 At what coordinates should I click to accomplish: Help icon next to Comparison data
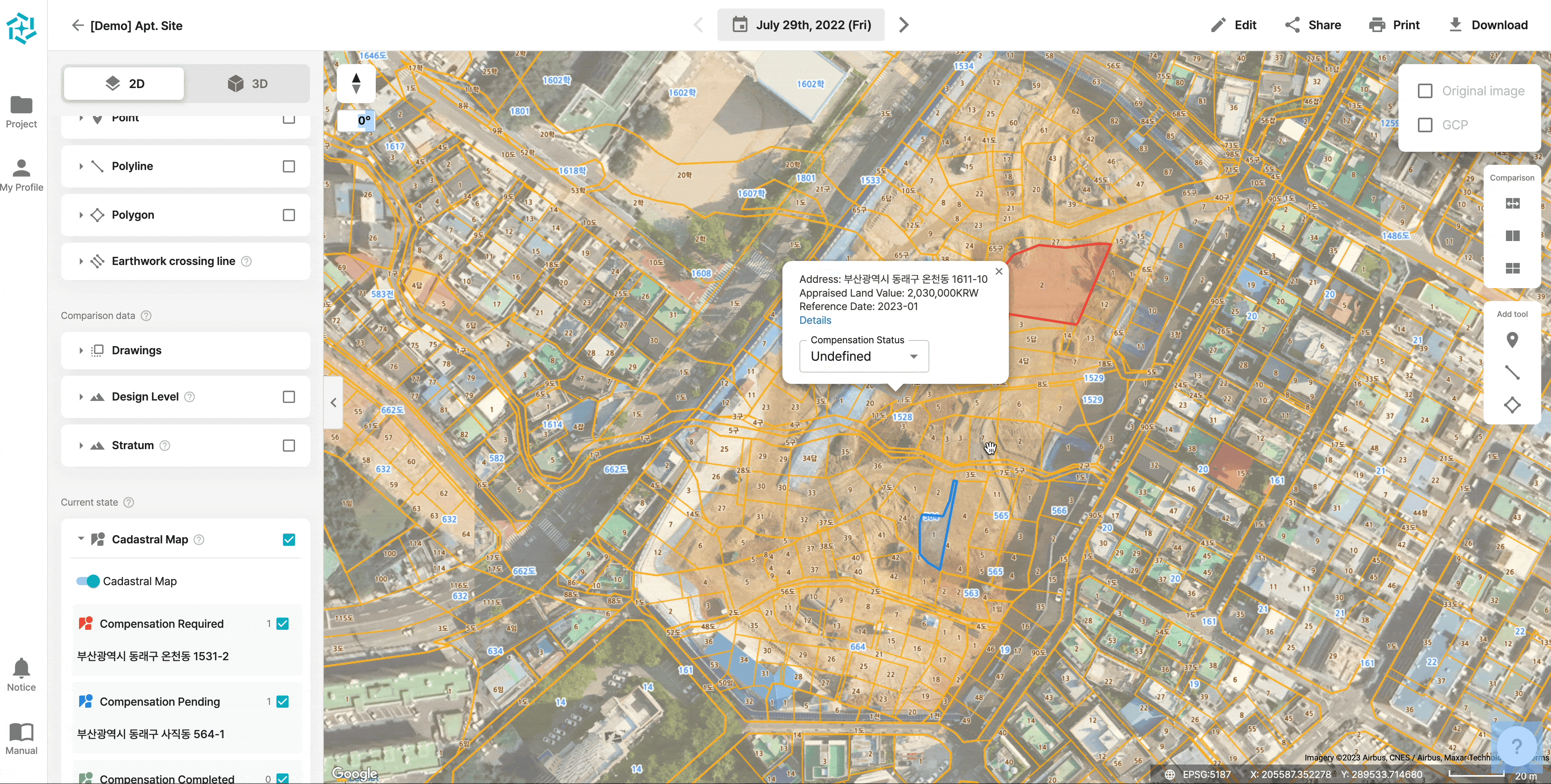(146, 316)
